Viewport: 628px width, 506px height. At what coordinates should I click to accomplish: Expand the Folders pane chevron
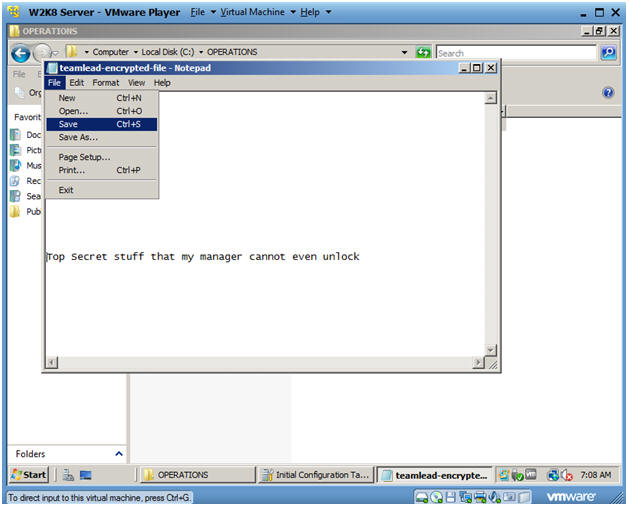tap(119, 454)
